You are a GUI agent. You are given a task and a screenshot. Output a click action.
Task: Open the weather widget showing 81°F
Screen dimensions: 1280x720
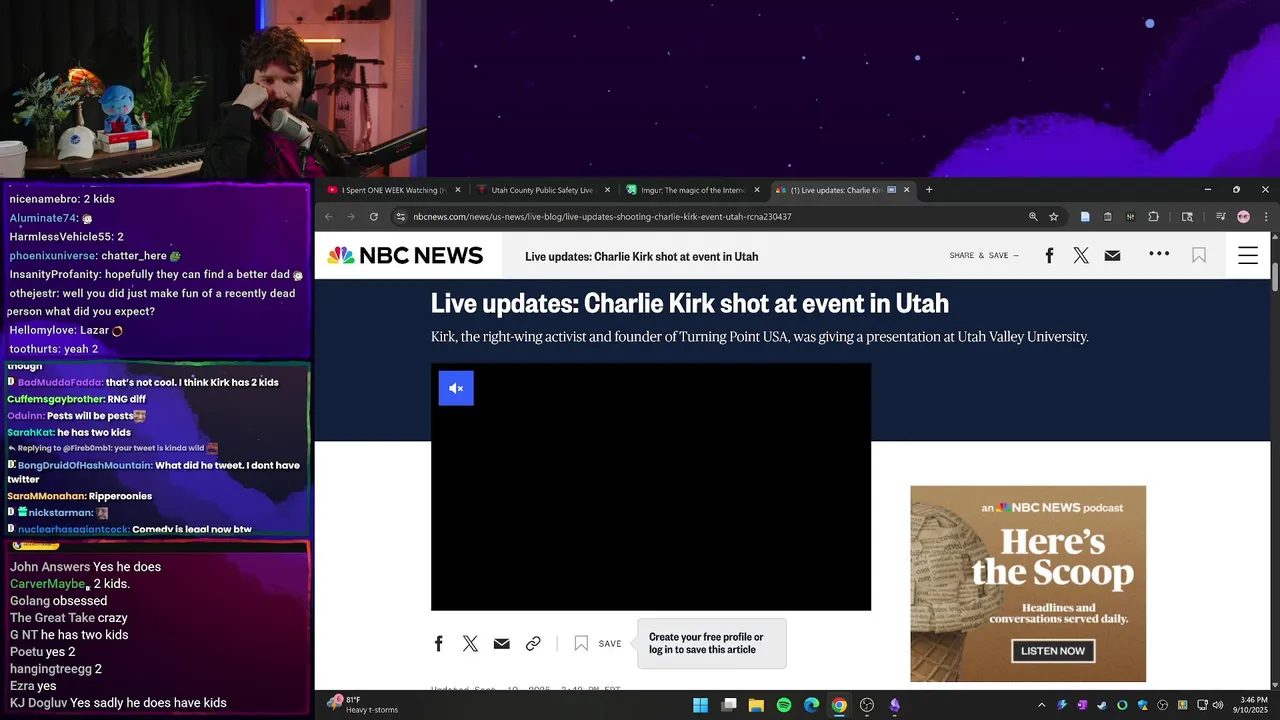[363, 705]
